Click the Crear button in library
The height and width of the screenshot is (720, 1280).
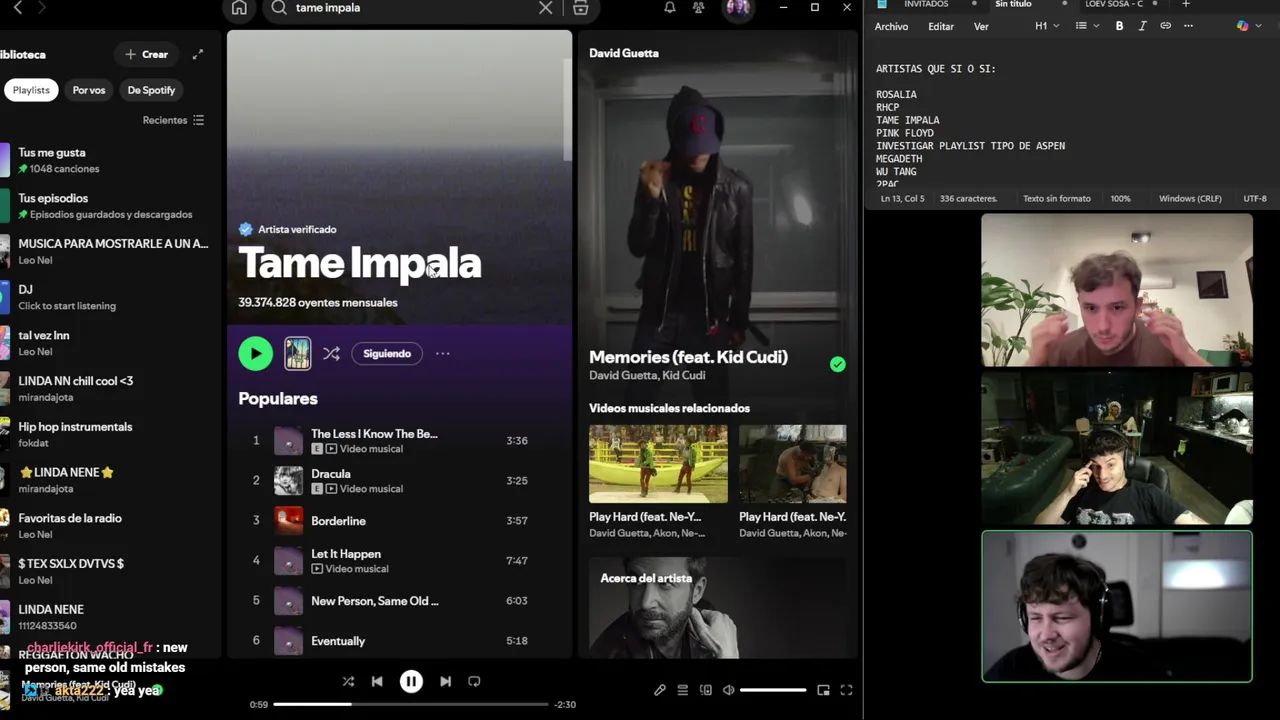click(146, 54)
